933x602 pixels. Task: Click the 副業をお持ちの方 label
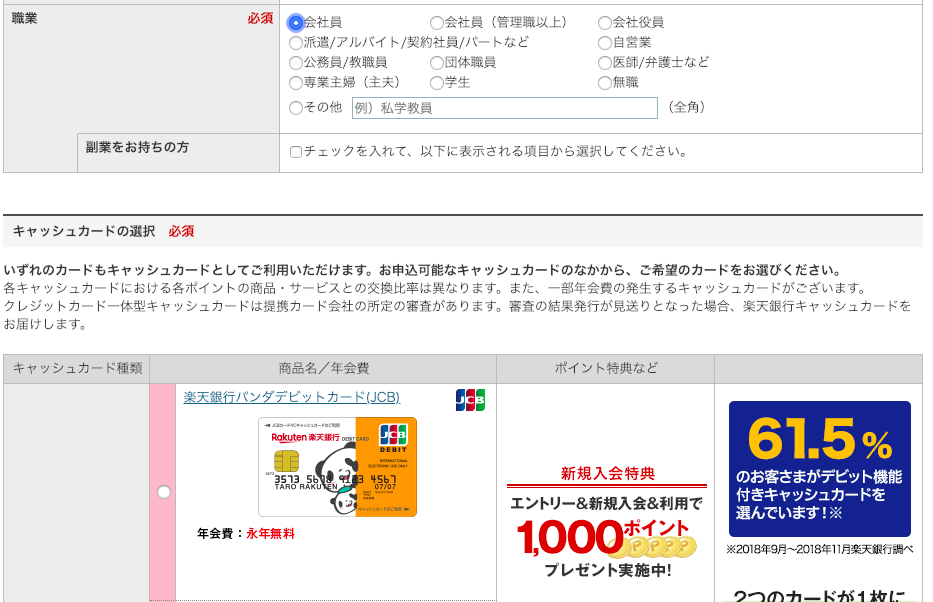coord(137,147)
